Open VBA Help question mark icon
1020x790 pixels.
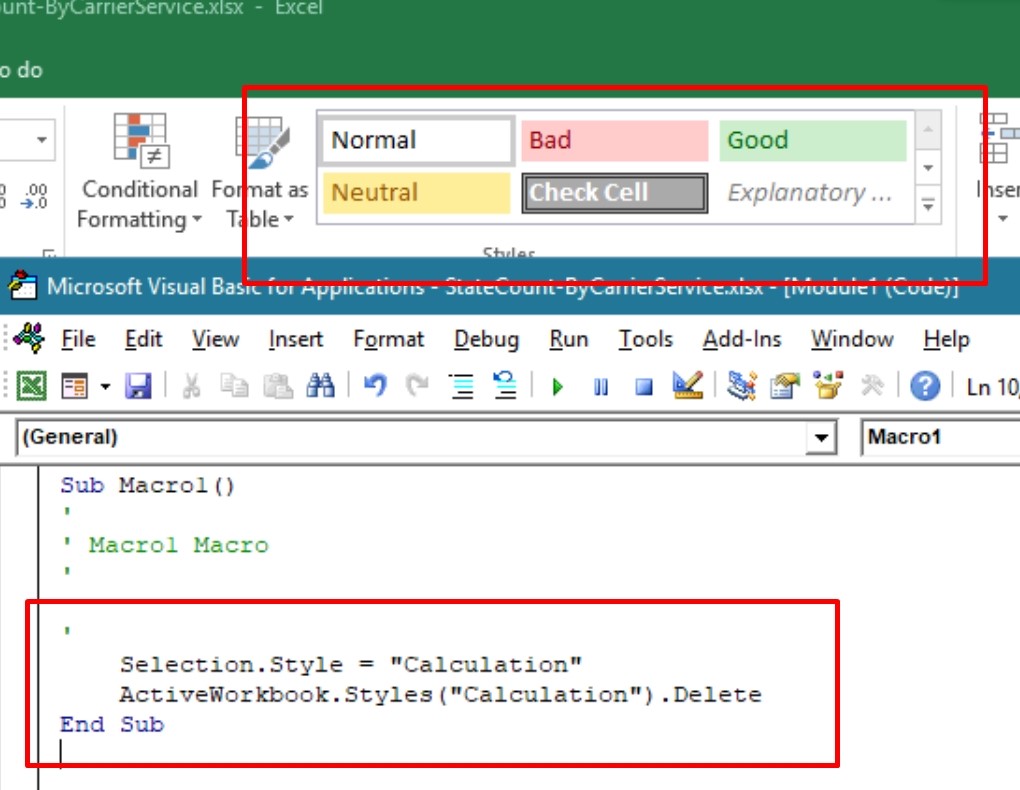point(925,386)
